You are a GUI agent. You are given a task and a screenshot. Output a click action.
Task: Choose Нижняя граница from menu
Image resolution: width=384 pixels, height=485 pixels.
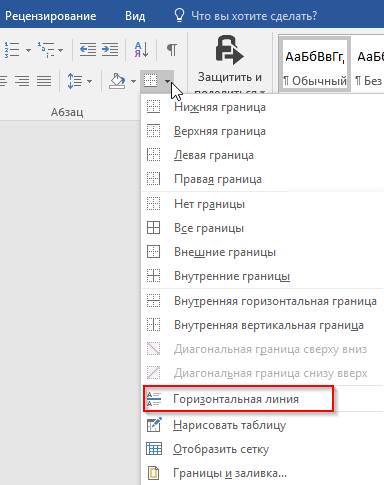coord(263,107)
